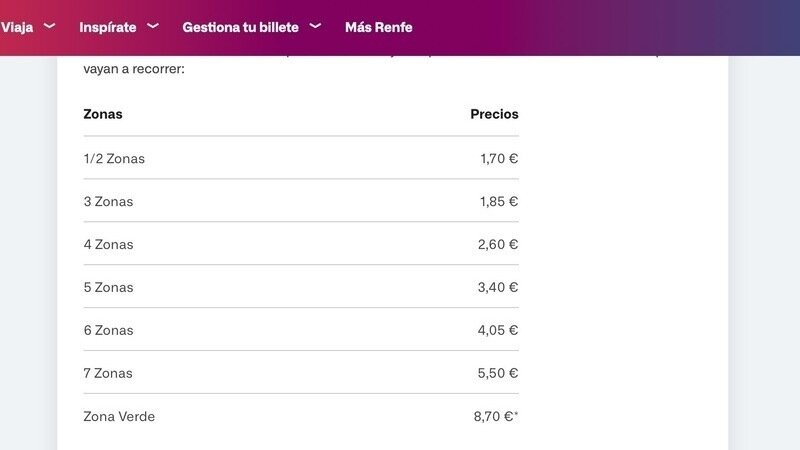Click the Zona Verde row label
Screen dimensions: 800x450
(x=119, y=416)
